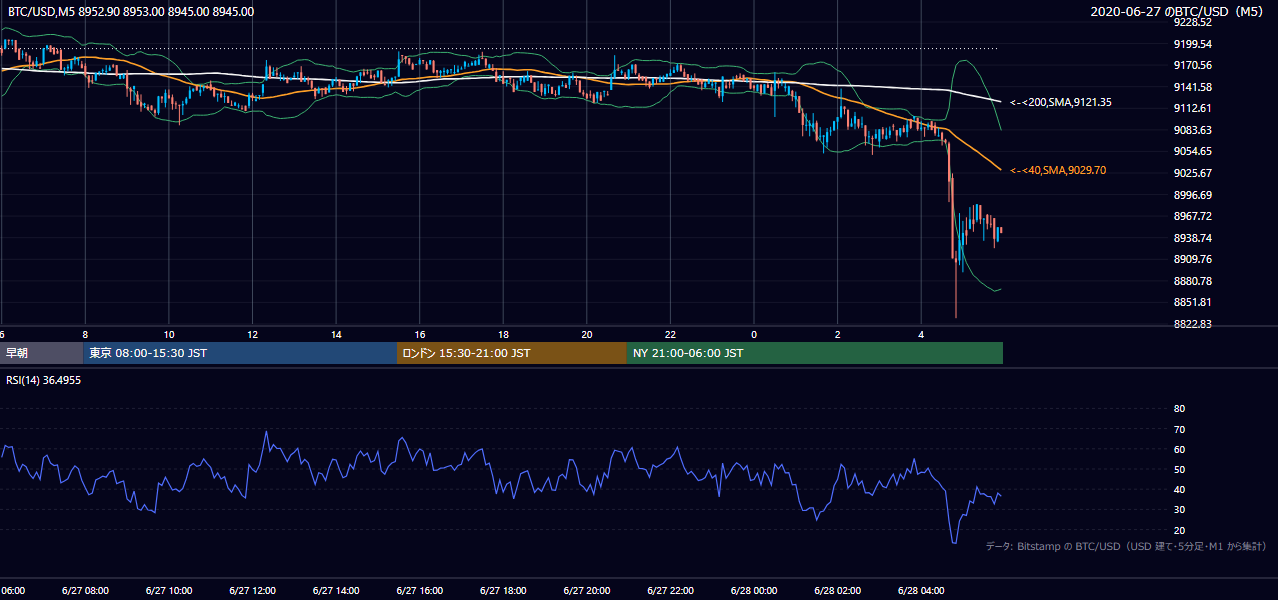Click price axis label 8851.81

tap(1193, 302)
